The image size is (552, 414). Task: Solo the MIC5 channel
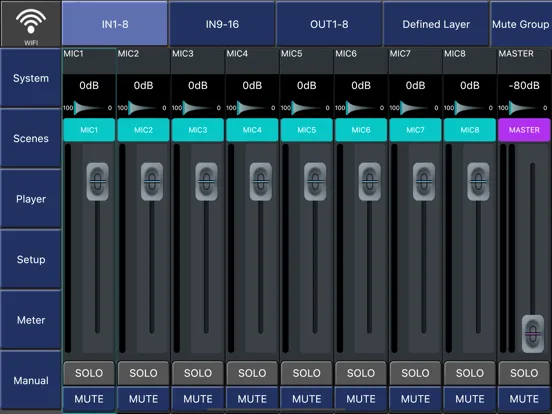(307, 373)
